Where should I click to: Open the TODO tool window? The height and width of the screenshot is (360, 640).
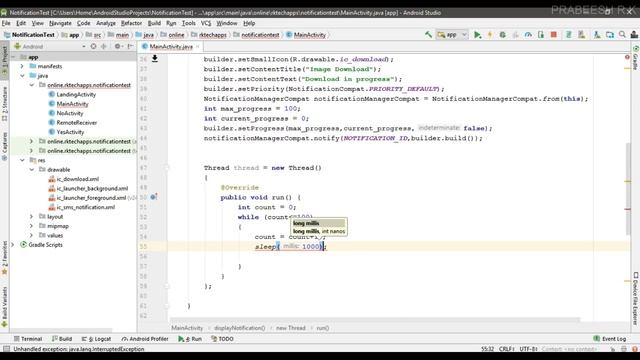click(222, 339)
